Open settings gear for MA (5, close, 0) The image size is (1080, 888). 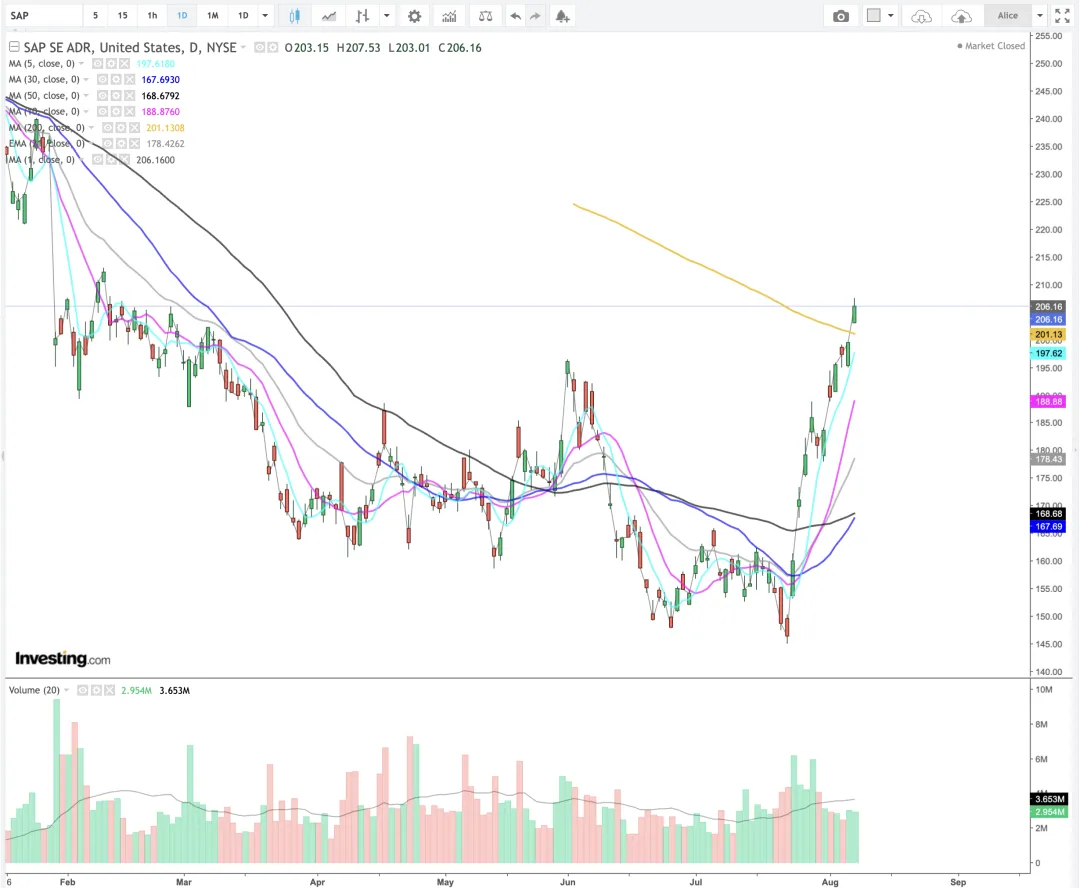tap(111, 63)
